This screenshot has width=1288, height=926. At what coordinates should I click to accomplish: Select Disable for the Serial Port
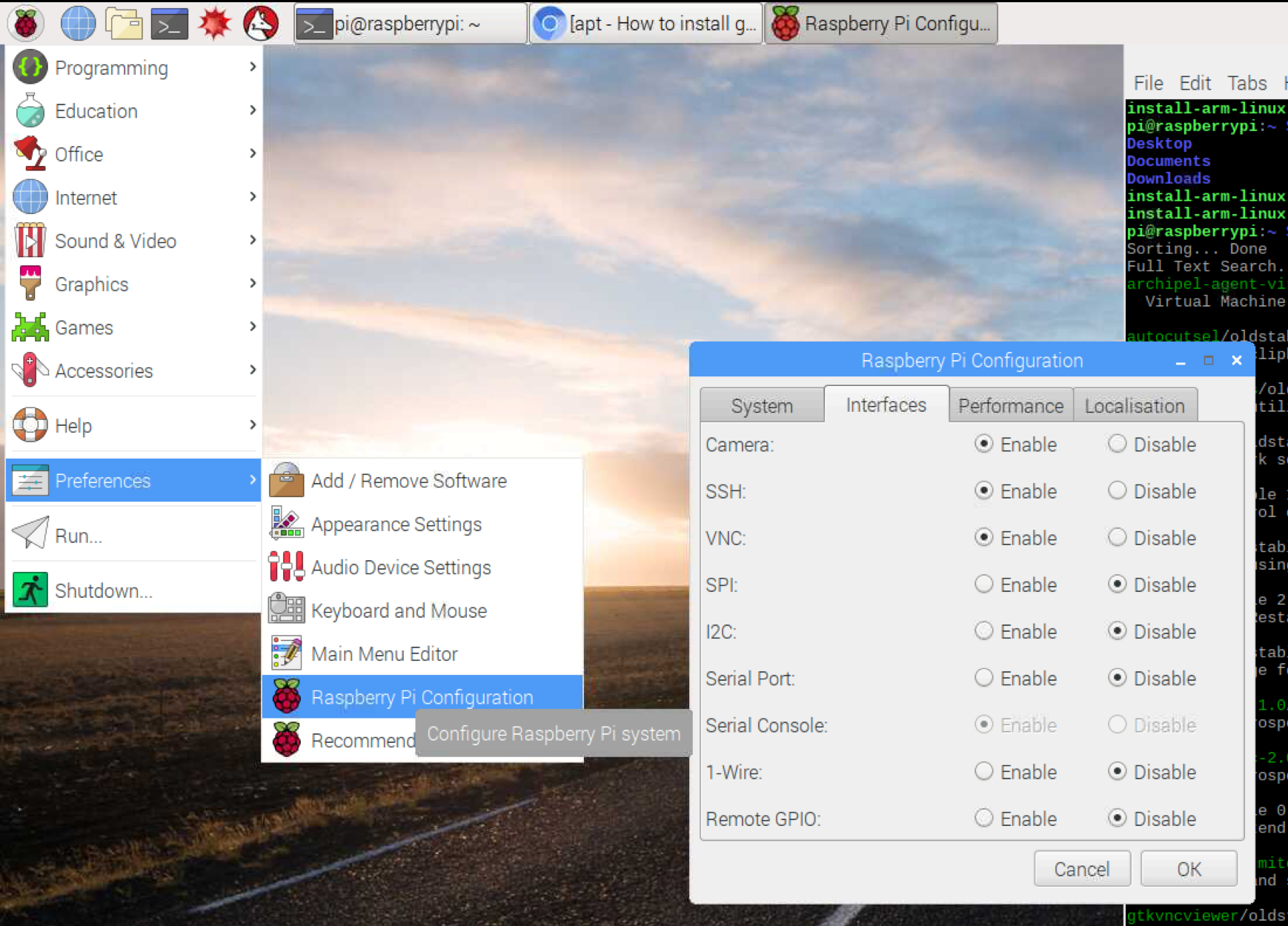tap(1117, 678)
